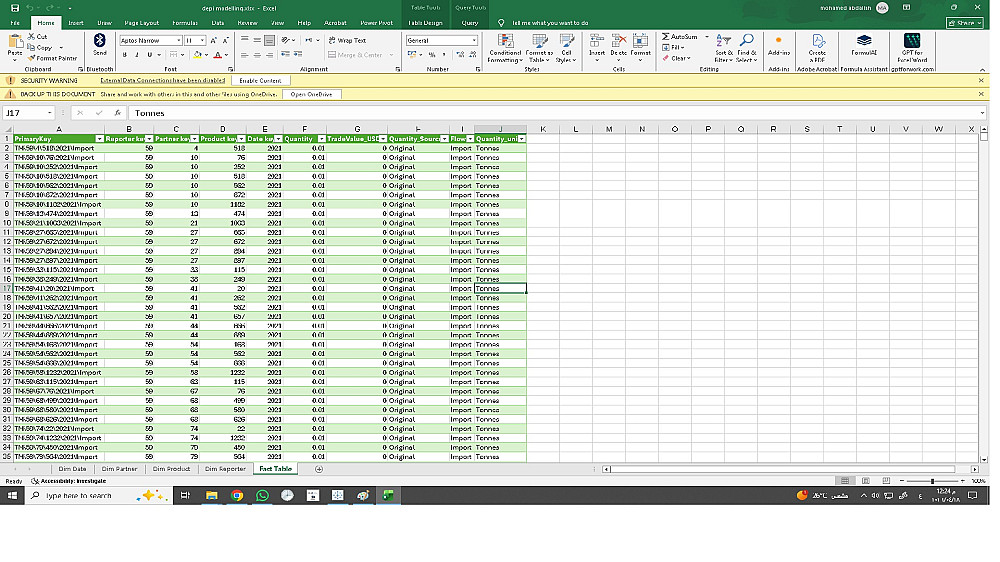The height and width of the screenshot is (562, 1000).
Task: Toggle Italic formatting
Action: (x=136, y=55)
